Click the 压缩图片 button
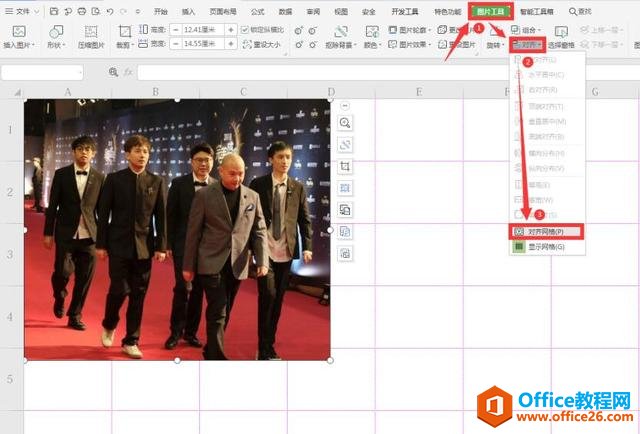 pyautogui.click(x=91, y=37)
